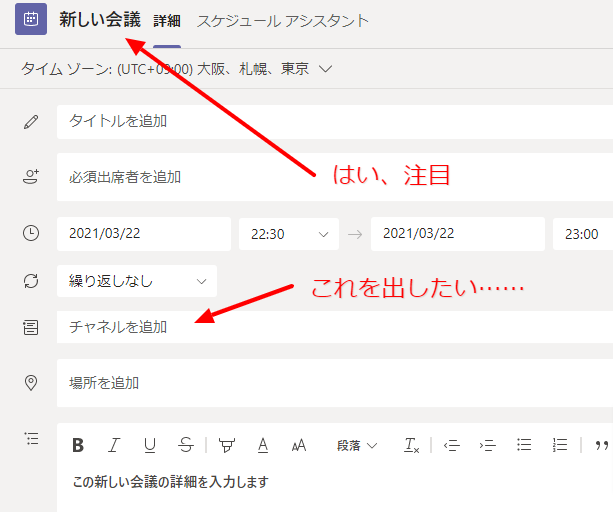This screenshot has height=512, width=613.
Task: Clear all text formatting
Action: (x=412, y=445)
